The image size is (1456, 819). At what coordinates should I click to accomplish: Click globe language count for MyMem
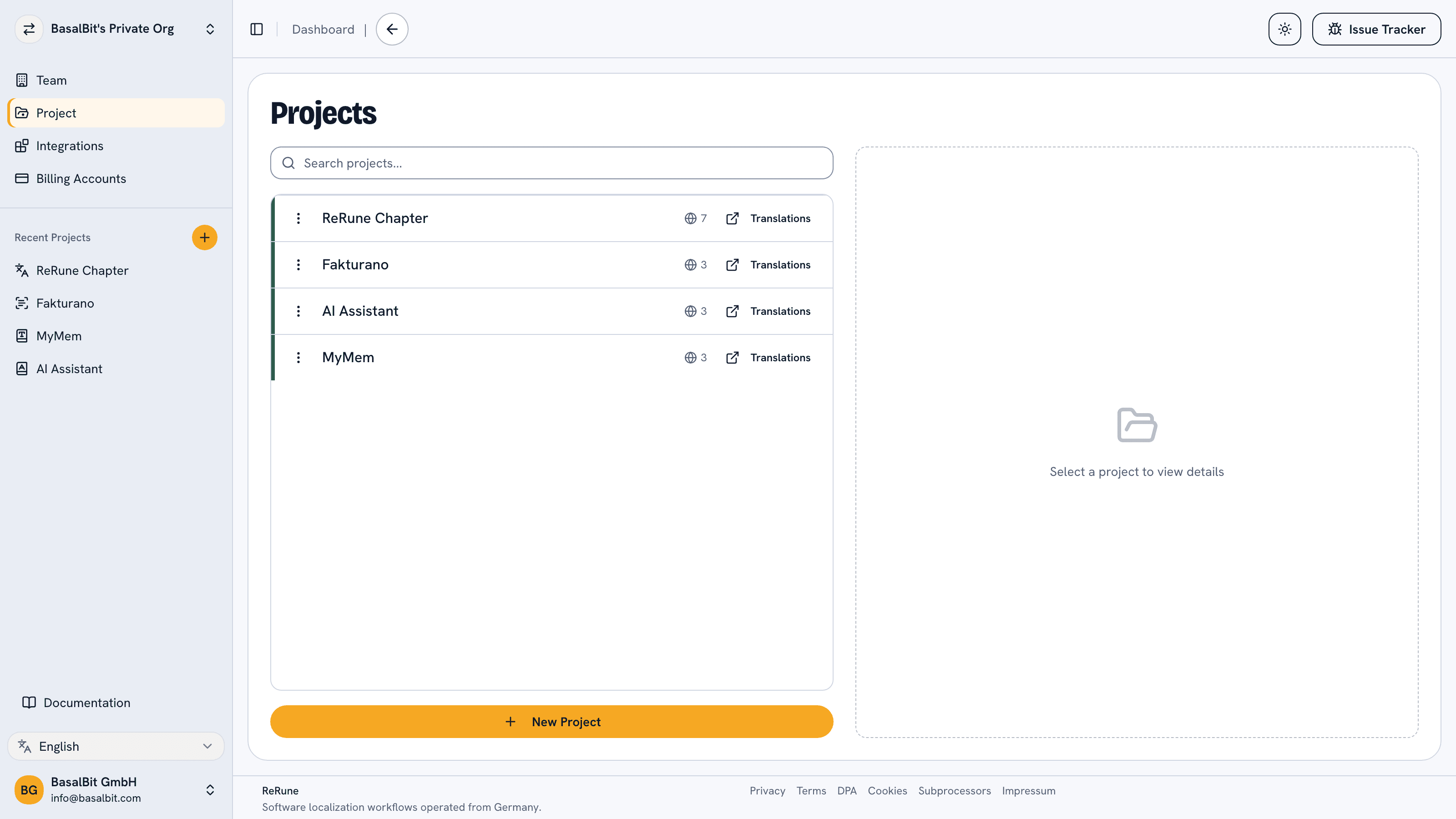point(696,357)
